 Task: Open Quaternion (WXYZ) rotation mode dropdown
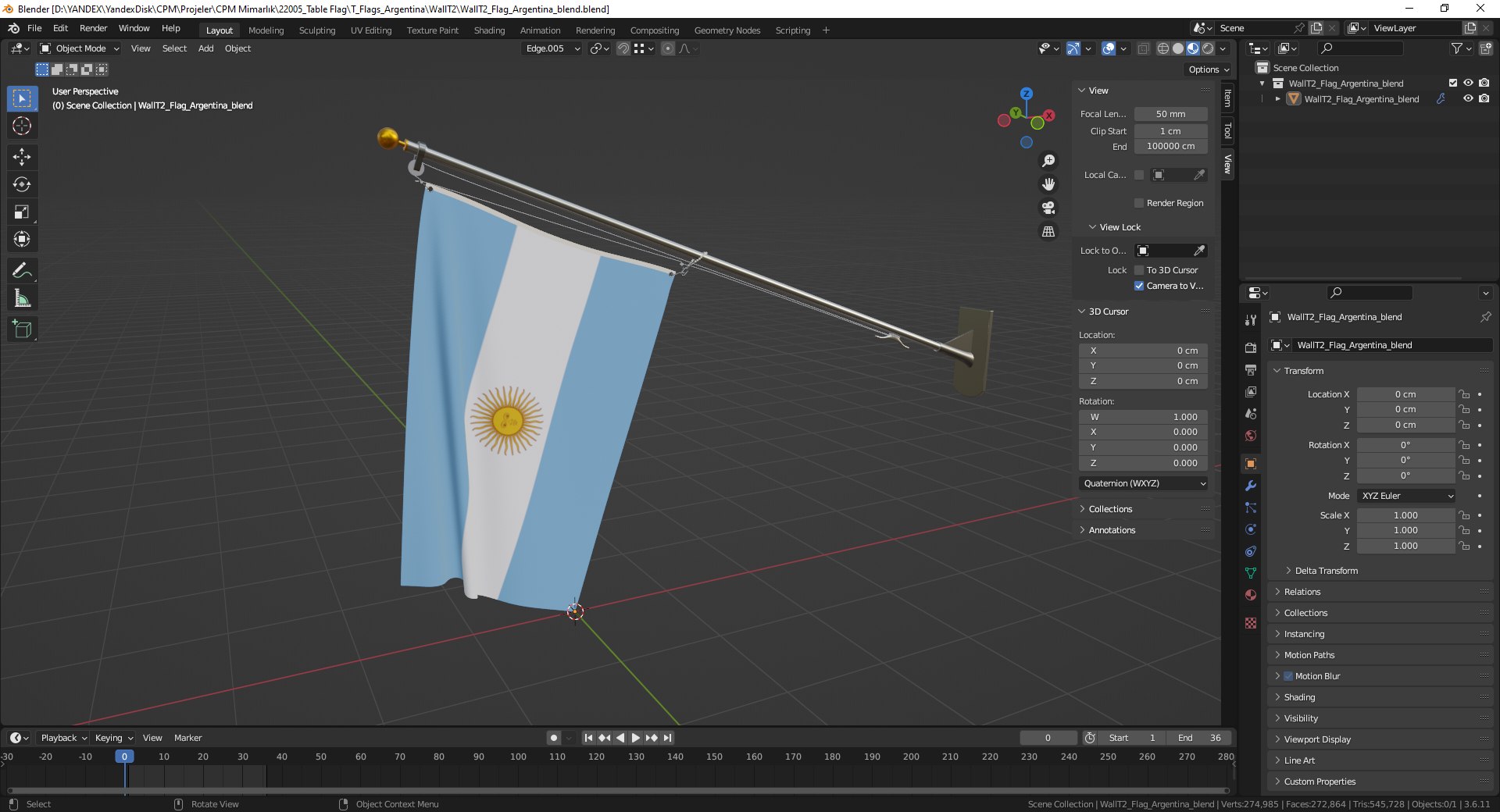point(1144,483)
